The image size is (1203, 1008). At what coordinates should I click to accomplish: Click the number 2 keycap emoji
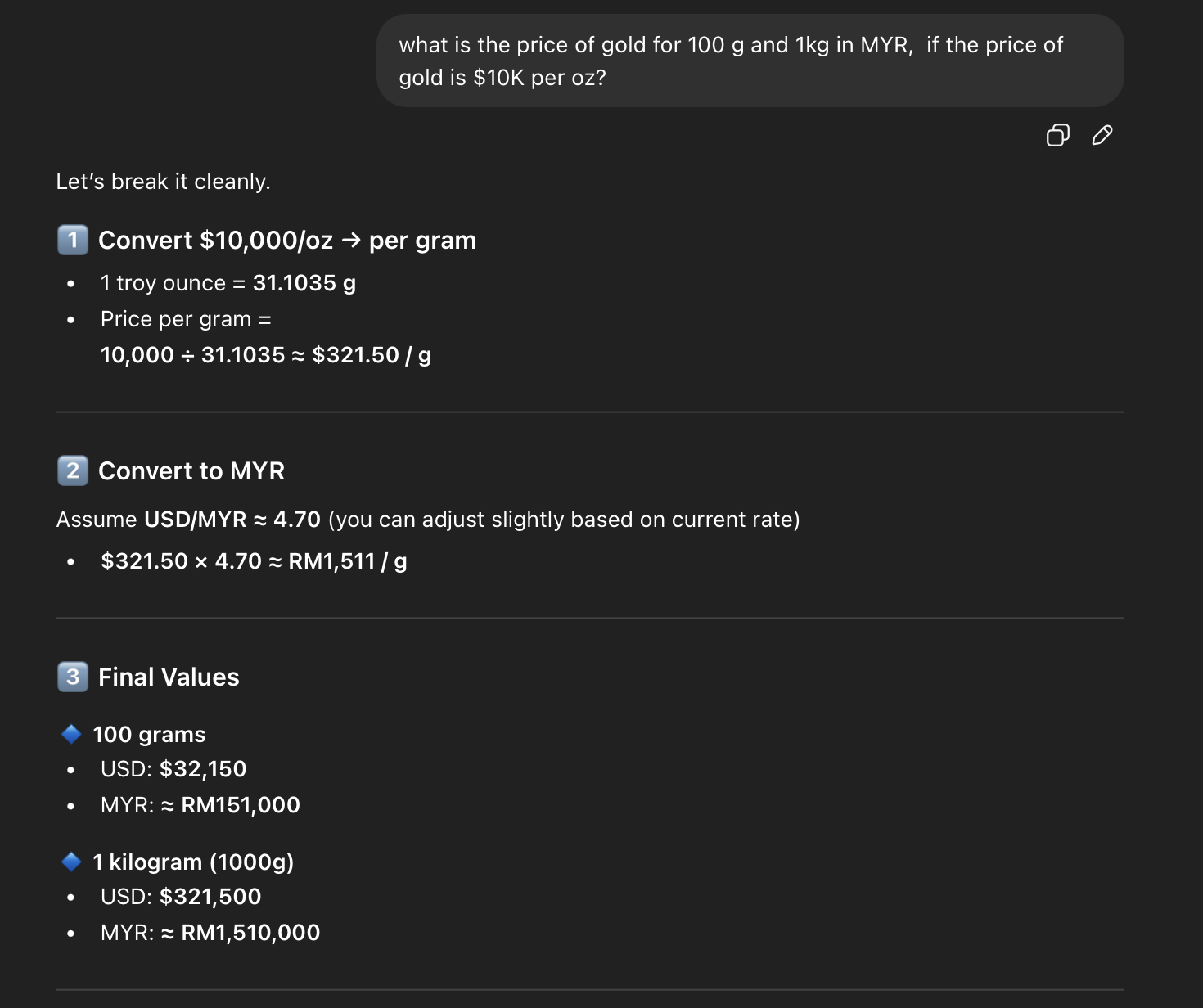[73, 470]
